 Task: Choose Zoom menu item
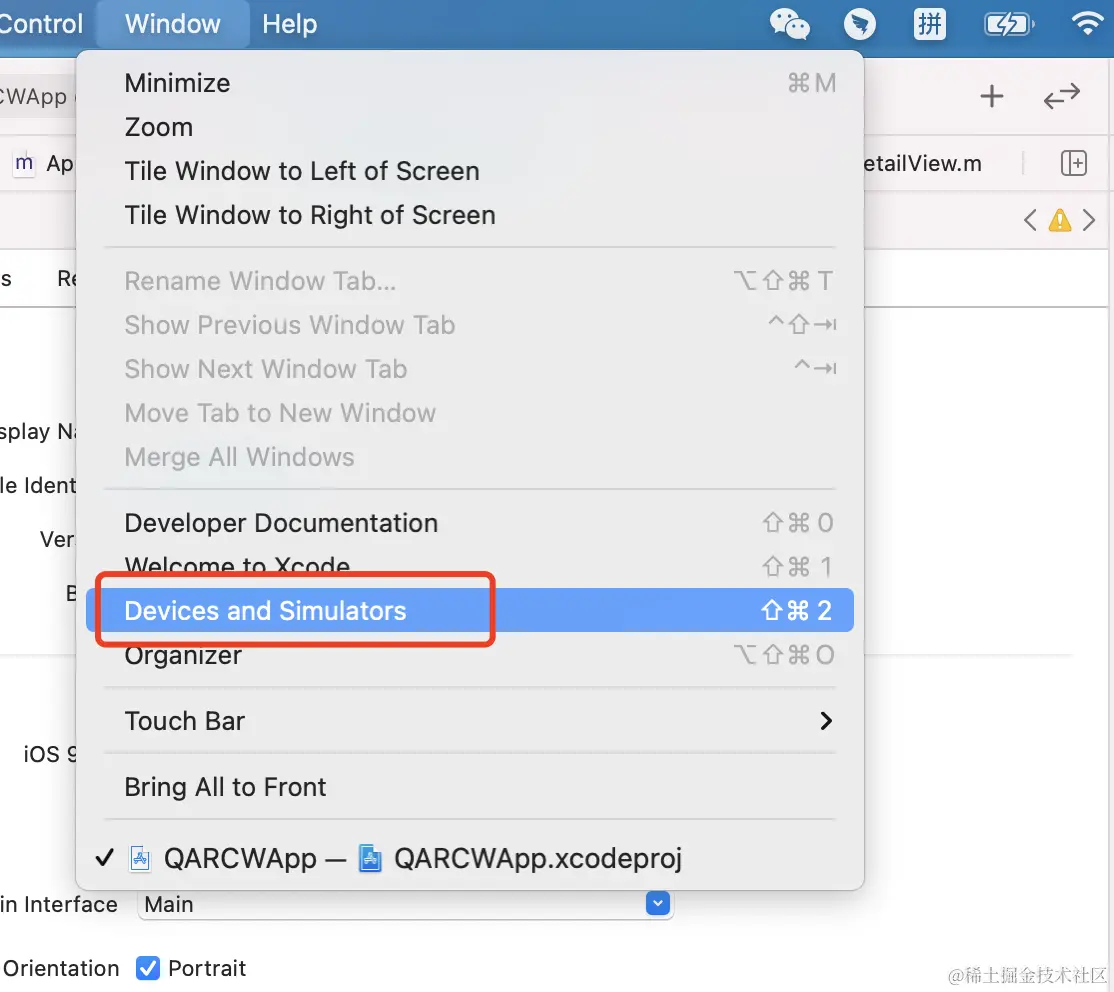[x=470, y=127]
